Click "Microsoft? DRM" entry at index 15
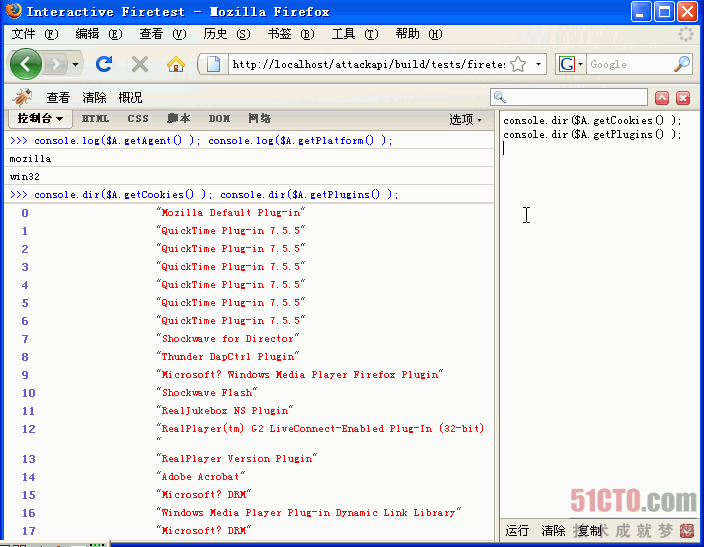 point(204,494)
